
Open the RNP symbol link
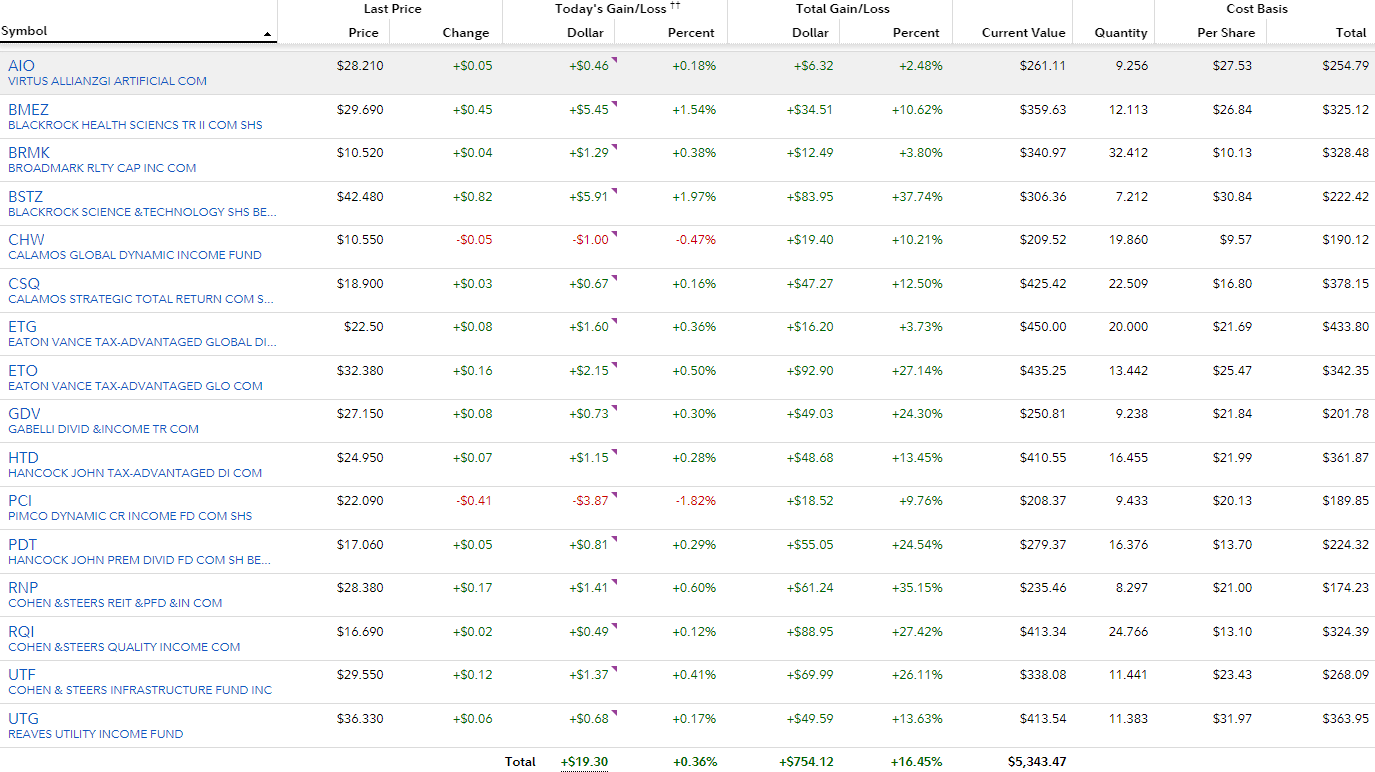pos(24,588)
